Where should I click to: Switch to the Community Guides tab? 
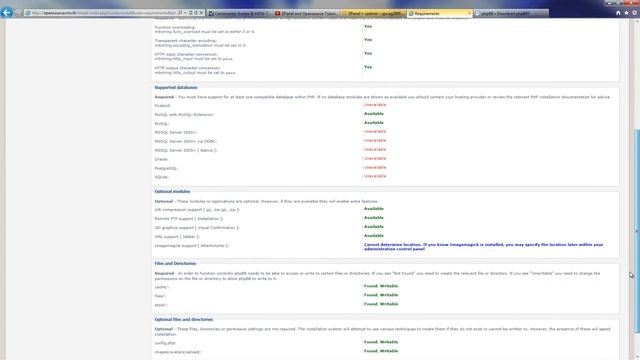tap(239, 13)
